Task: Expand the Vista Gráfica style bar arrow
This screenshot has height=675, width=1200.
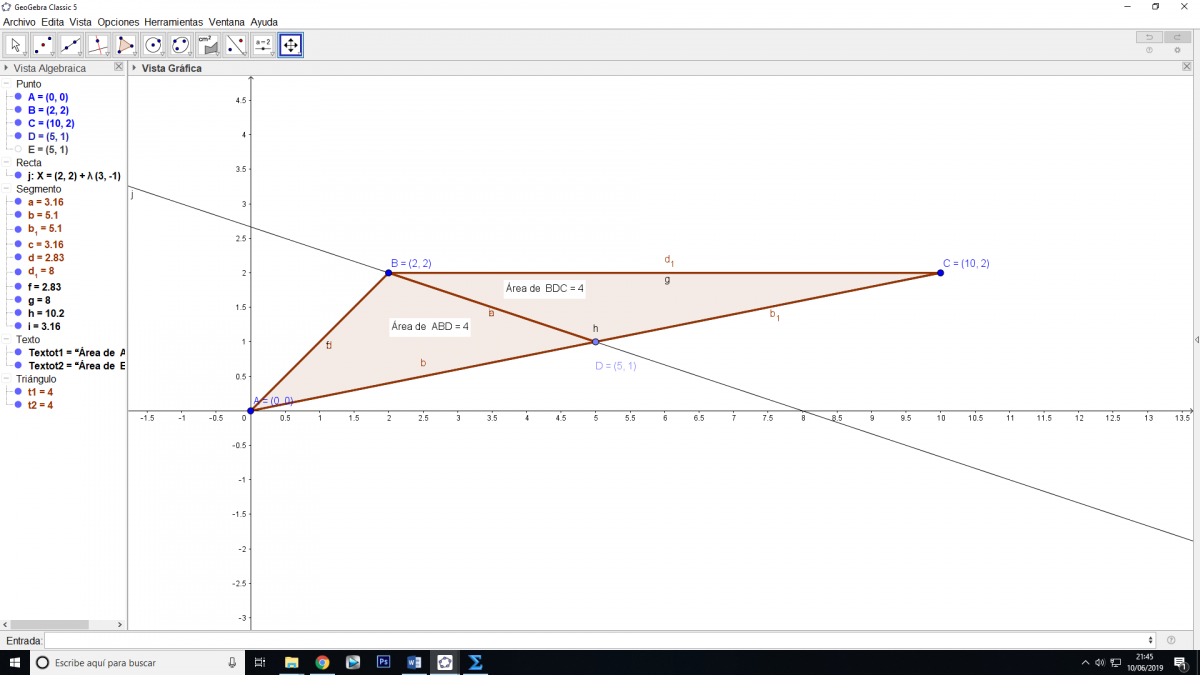Action: (135, 68)
